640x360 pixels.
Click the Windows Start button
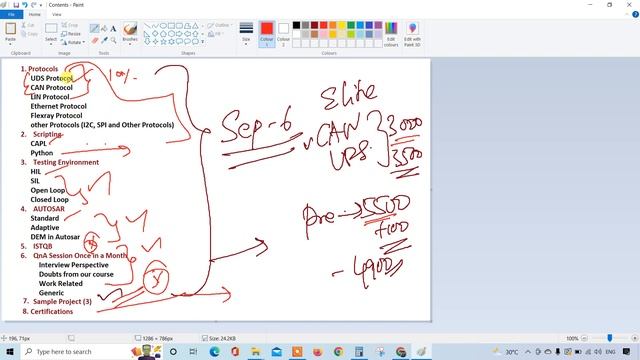click(10, 351)
